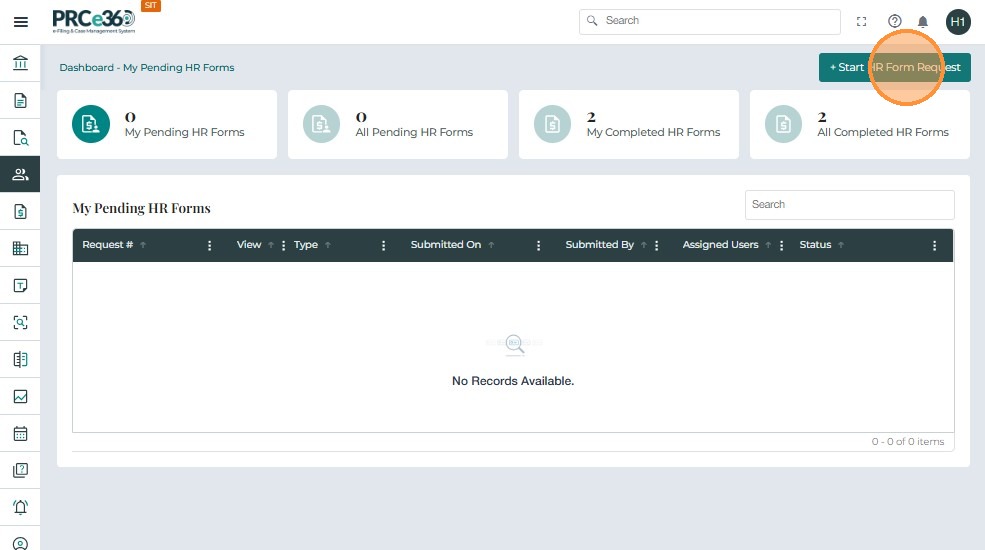The width and height of the screenshot is (985, 550).
Task: Click the 'No Records Available.' message
Action: (513, 381)
